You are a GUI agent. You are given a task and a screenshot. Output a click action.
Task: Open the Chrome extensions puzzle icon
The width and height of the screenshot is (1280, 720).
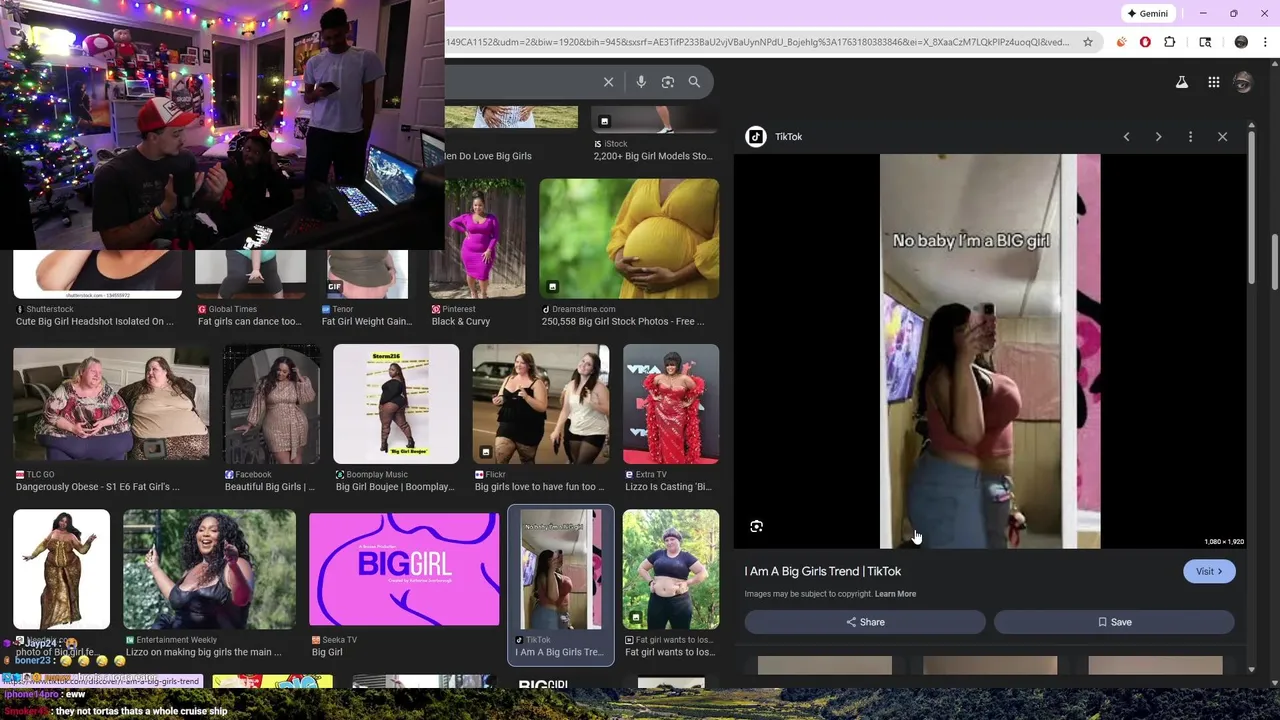tap(1170, 42)
